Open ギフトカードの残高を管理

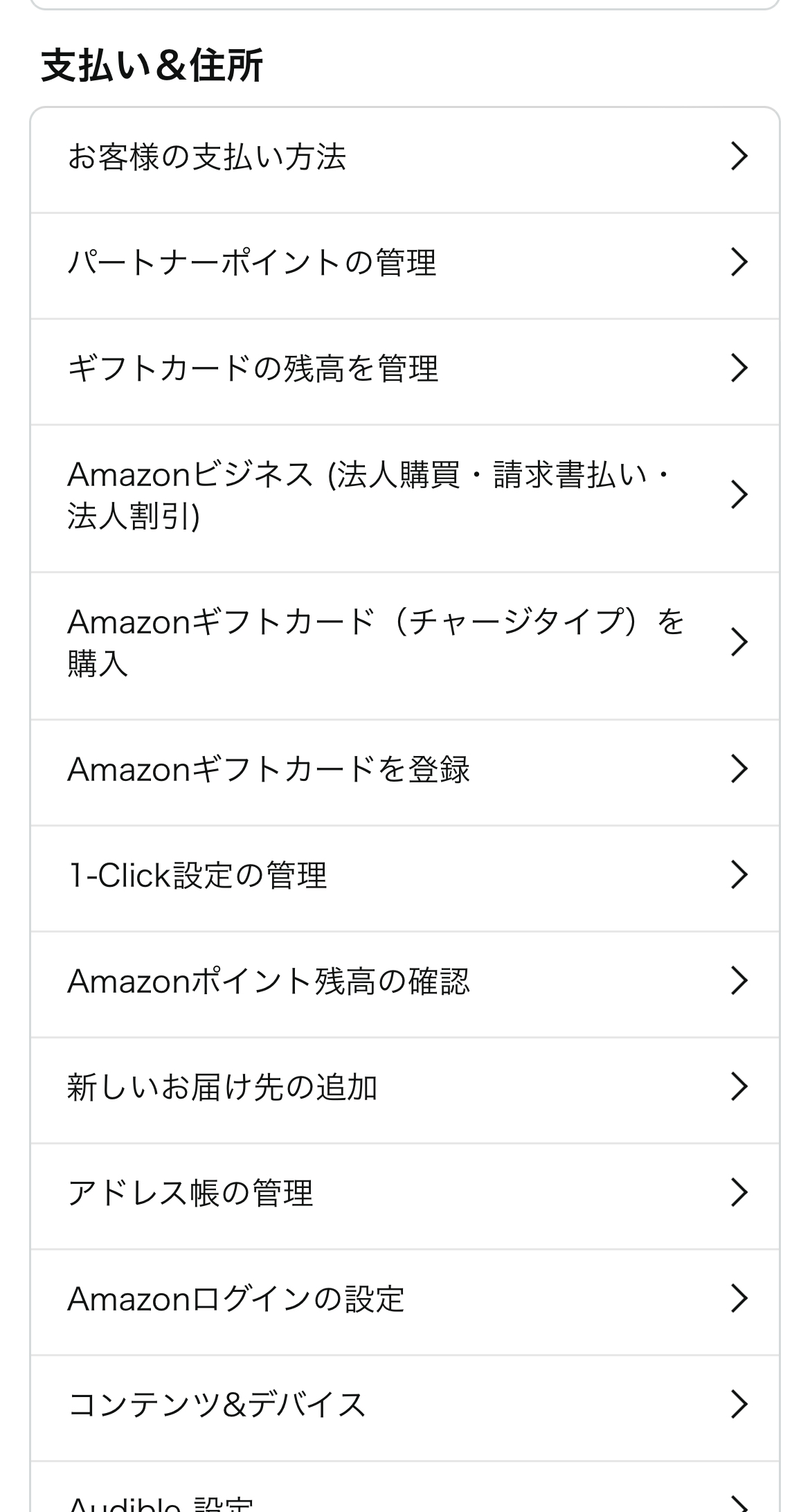click(253, 368)
